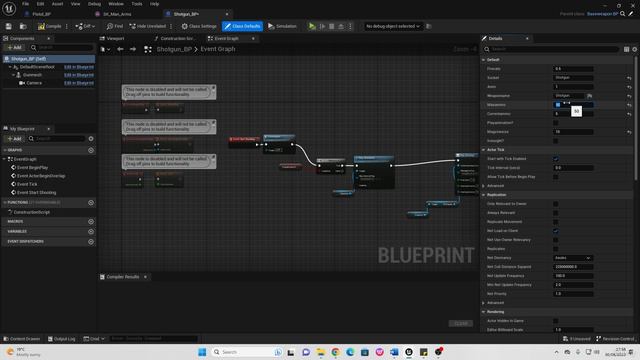Switch to the SK_Man_Arms tab
Image resolution: width=640 pixels, height=360 pixels.
pyautogui.click(x=117, y=14)
